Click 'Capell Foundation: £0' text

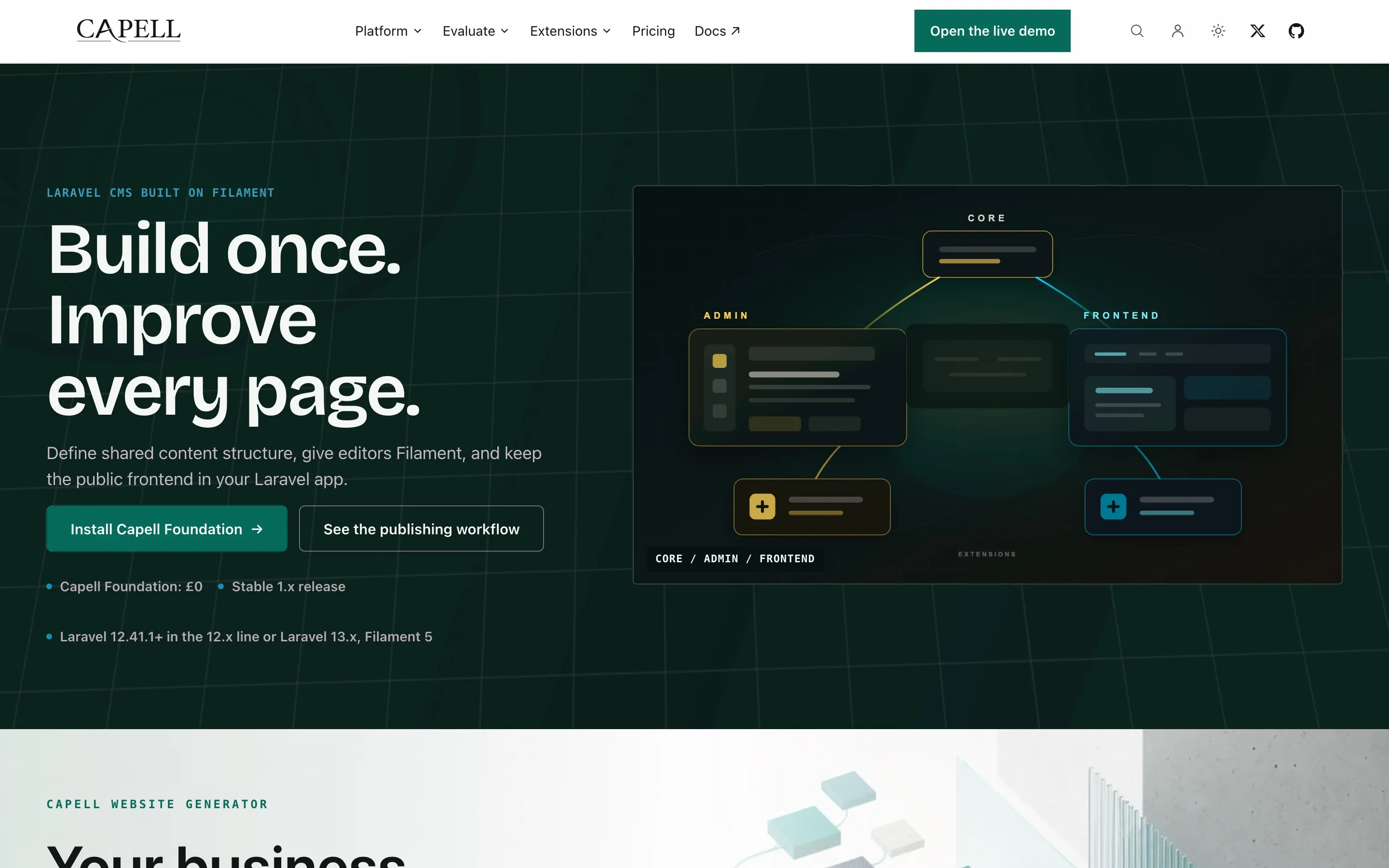131,587
